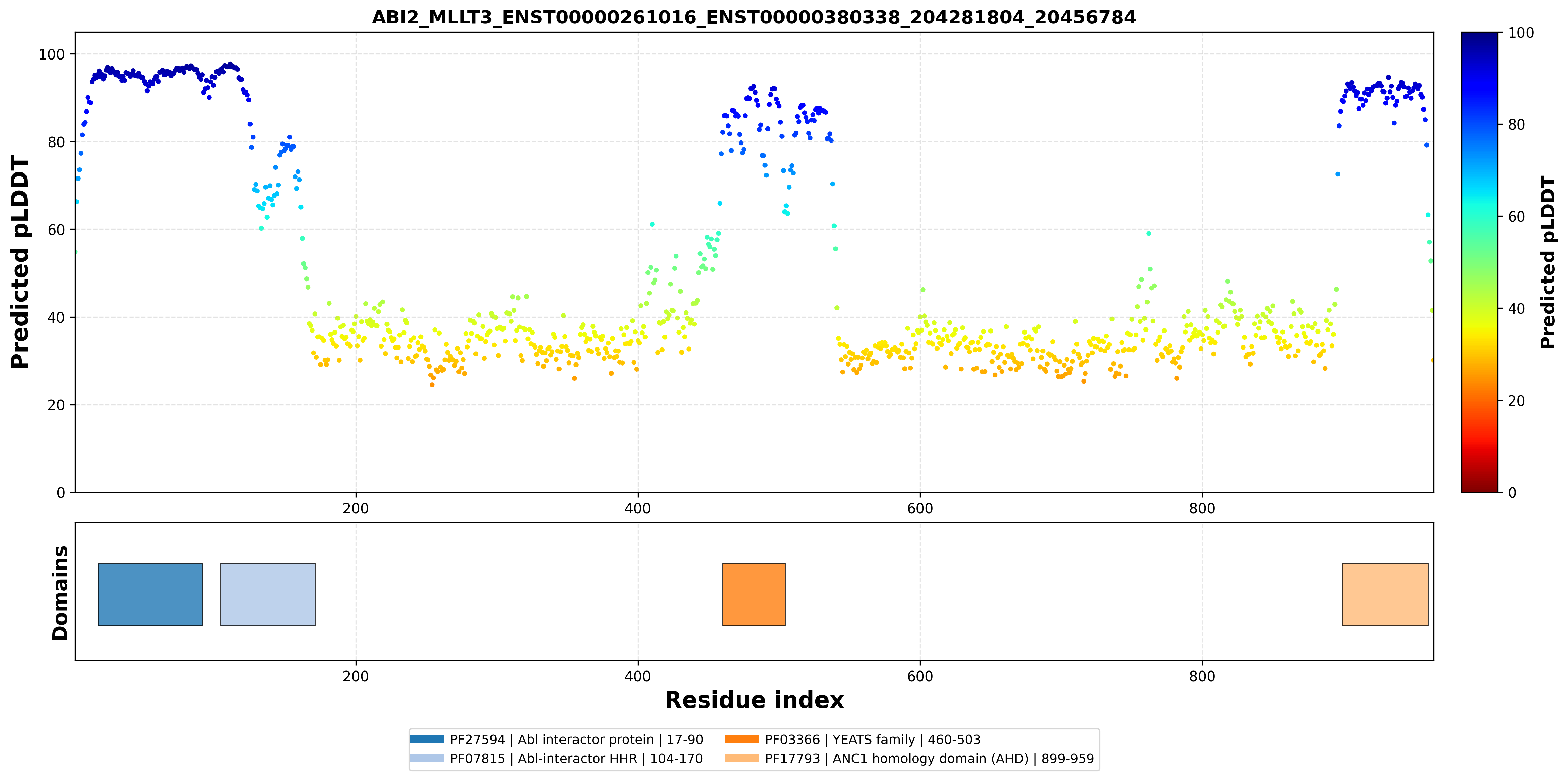Viewport: 1568px width, 781px height.
Task: Click the PF03366 legend color swatch
Action: 742,739
